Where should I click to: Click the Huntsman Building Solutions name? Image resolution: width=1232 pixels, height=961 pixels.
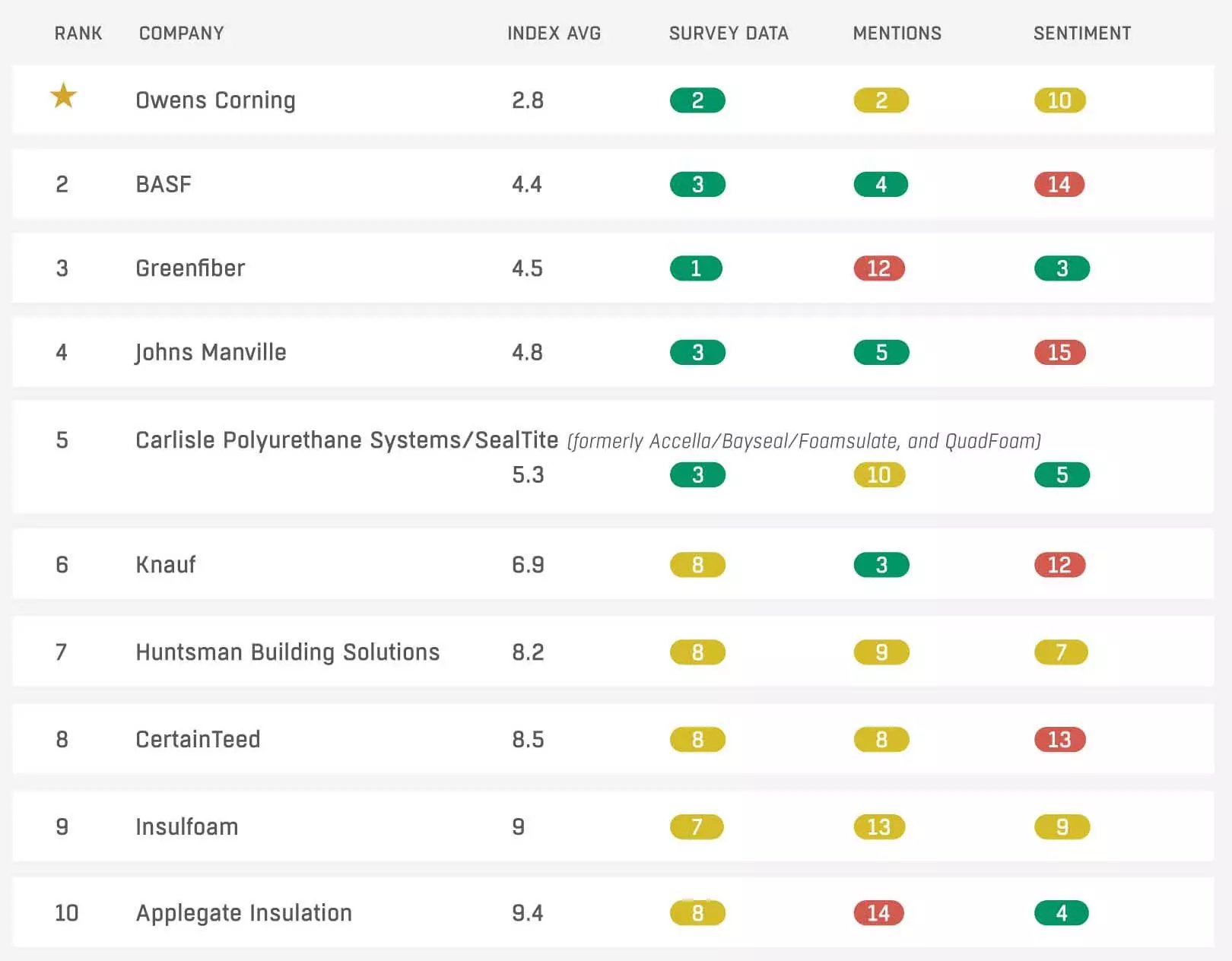287,652
